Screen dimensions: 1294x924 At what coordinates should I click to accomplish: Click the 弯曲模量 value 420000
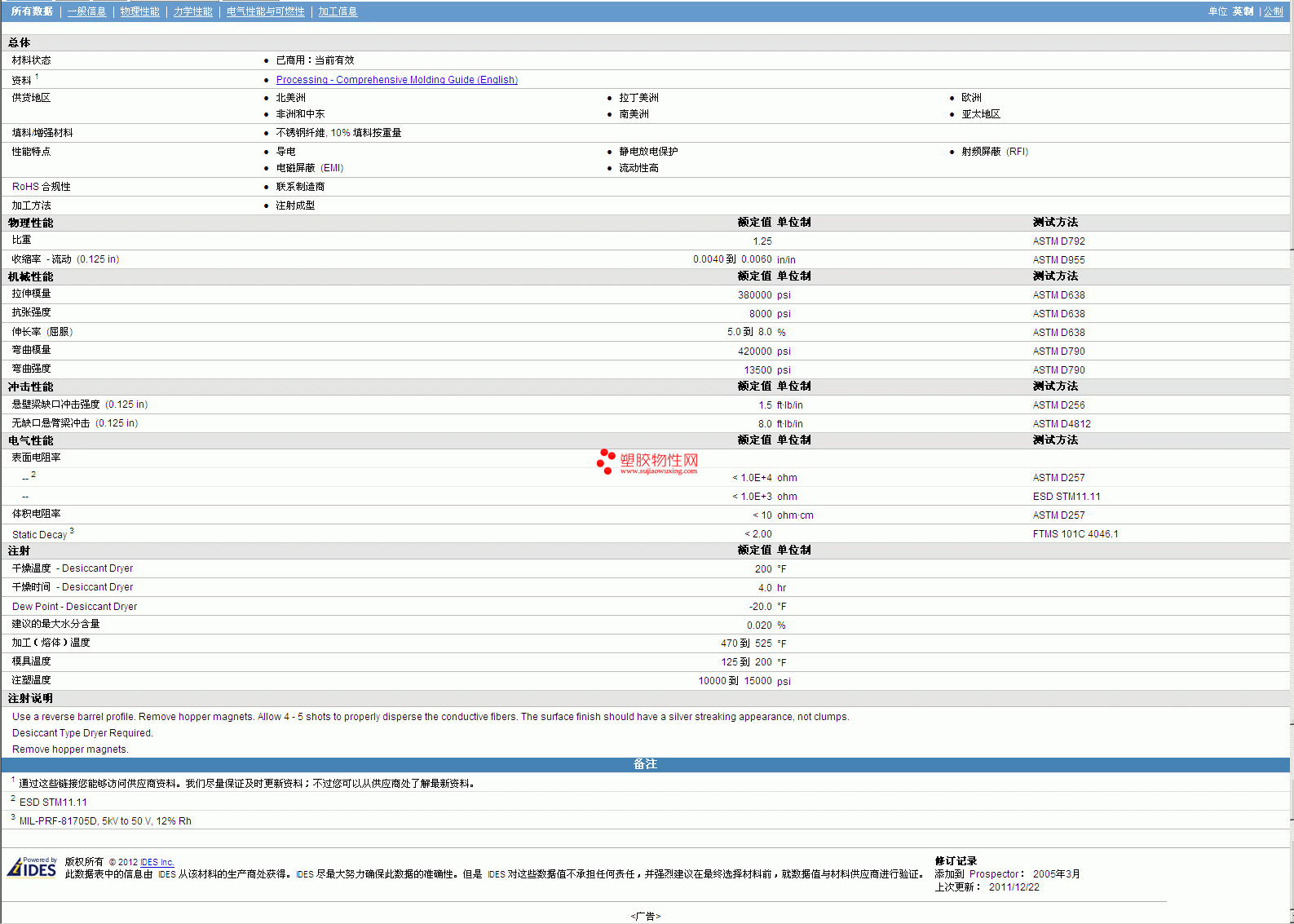755,351
